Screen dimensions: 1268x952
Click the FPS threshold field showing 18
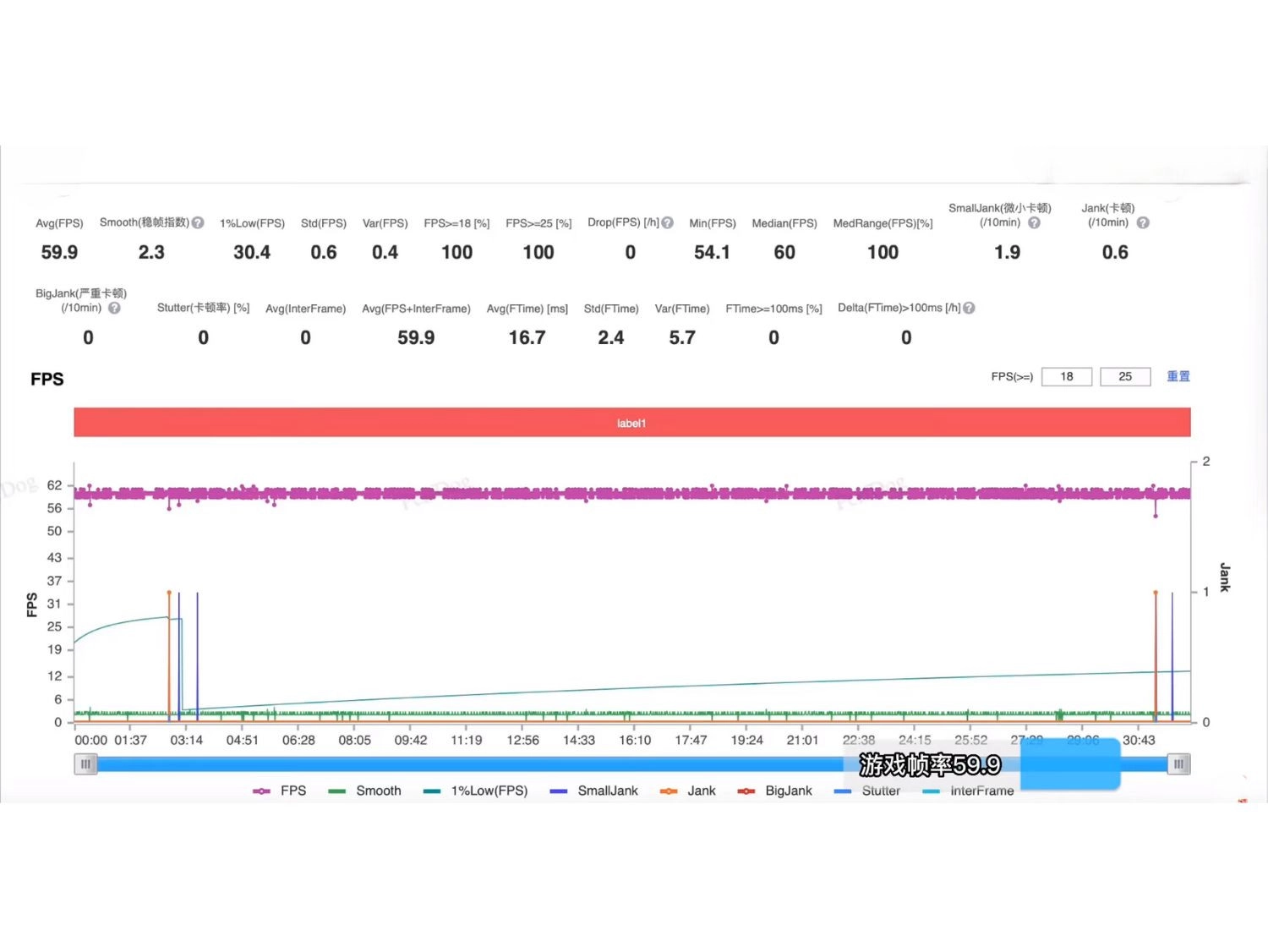1067,376
